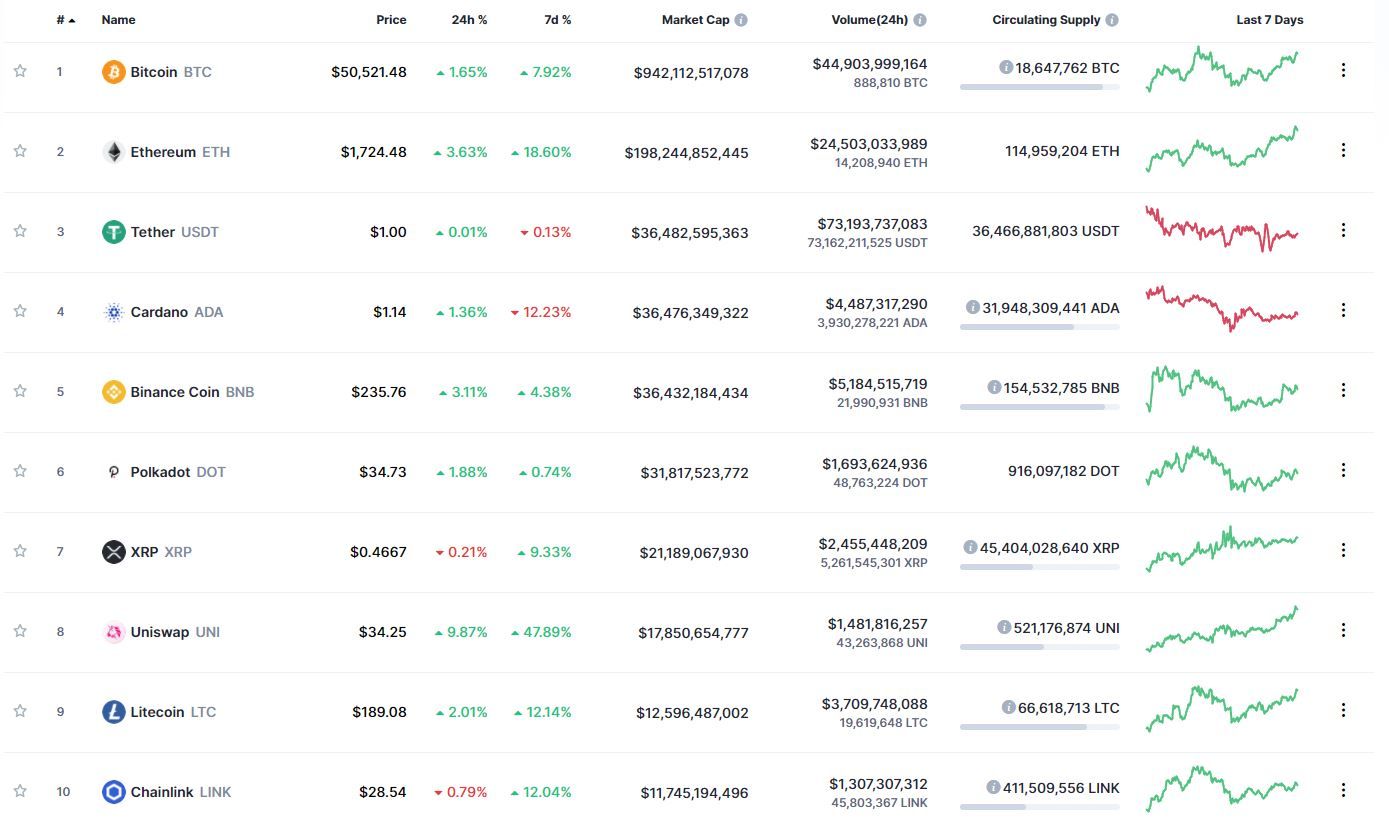Open more options menu for Litecoin
This screenshot has height=825, width=1389.
1343,710
